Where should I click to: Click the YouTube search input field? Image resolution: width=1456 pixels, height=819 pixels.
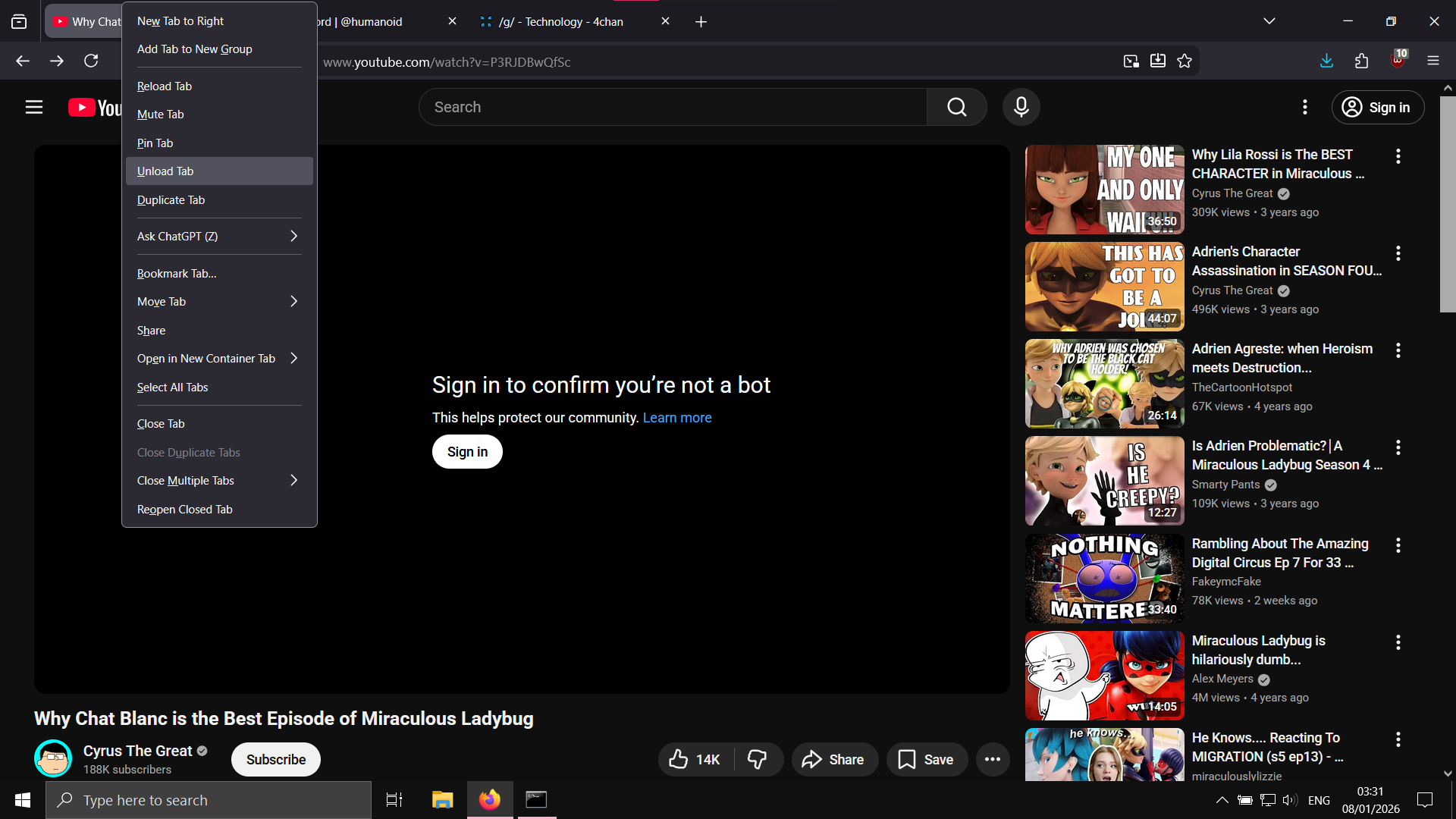[x=672, y=107]
